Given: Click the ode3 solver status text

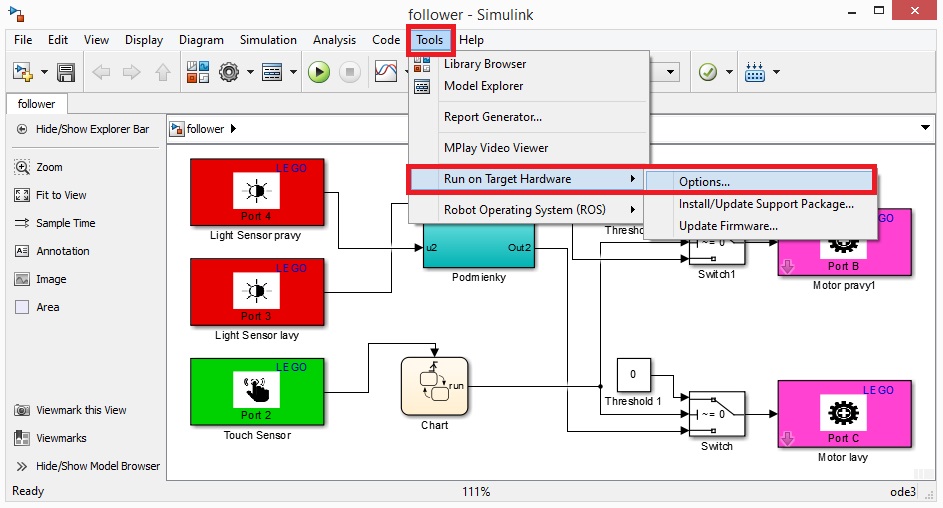Looking at the screenshot, I should pyautogui.click(x=903, y=492).
